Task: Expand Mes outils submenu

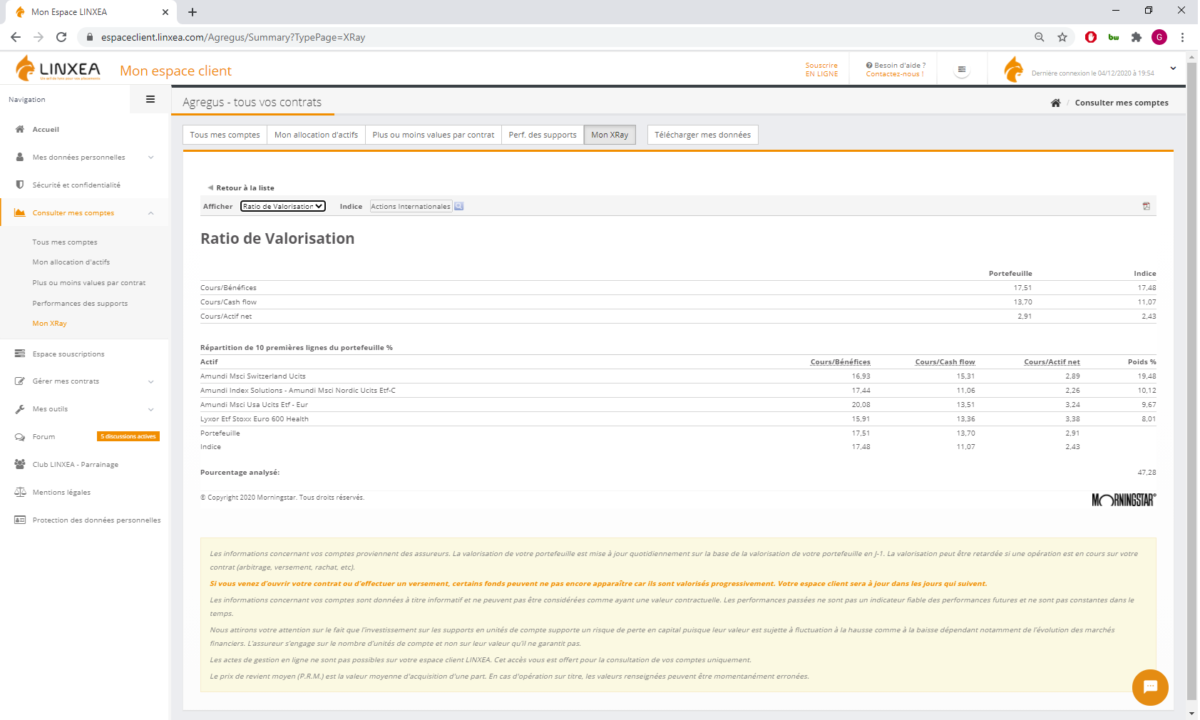Action: 151,409
